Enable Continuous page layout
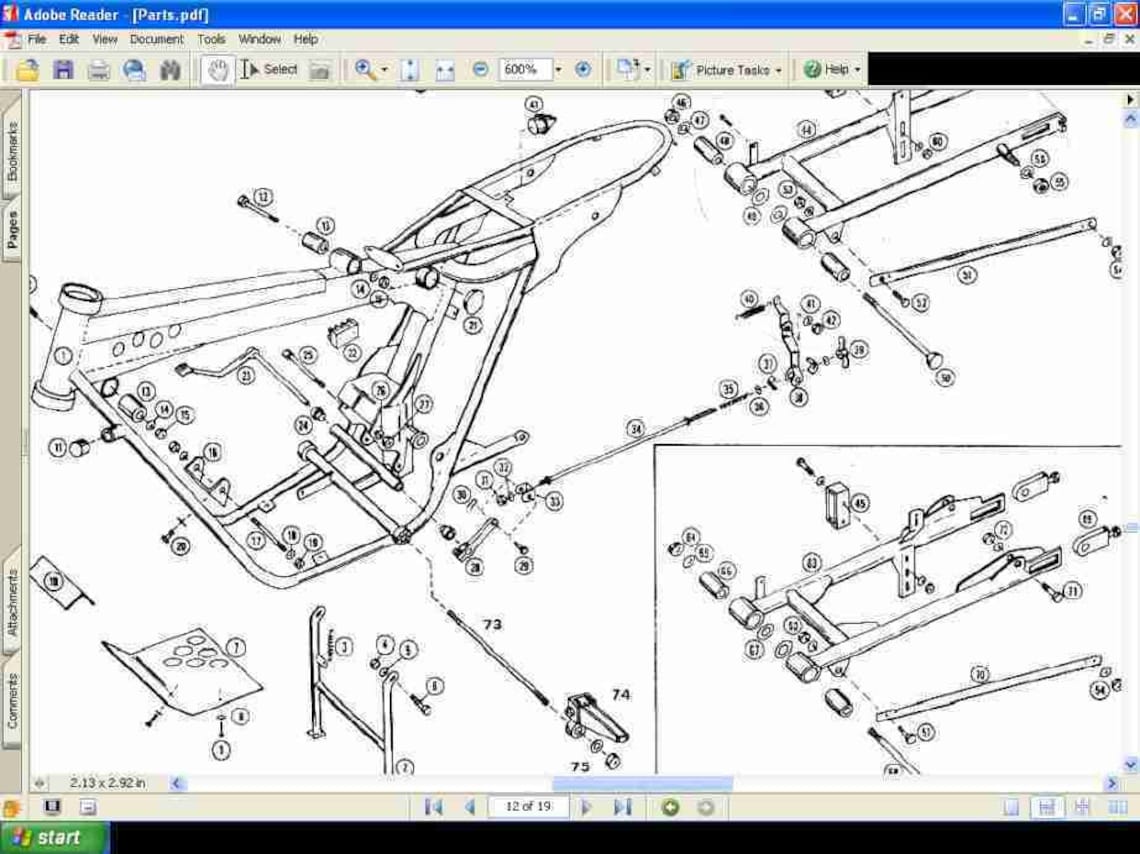The width and height of the screenshot is (1140, 854). (x=1046, y=806)
